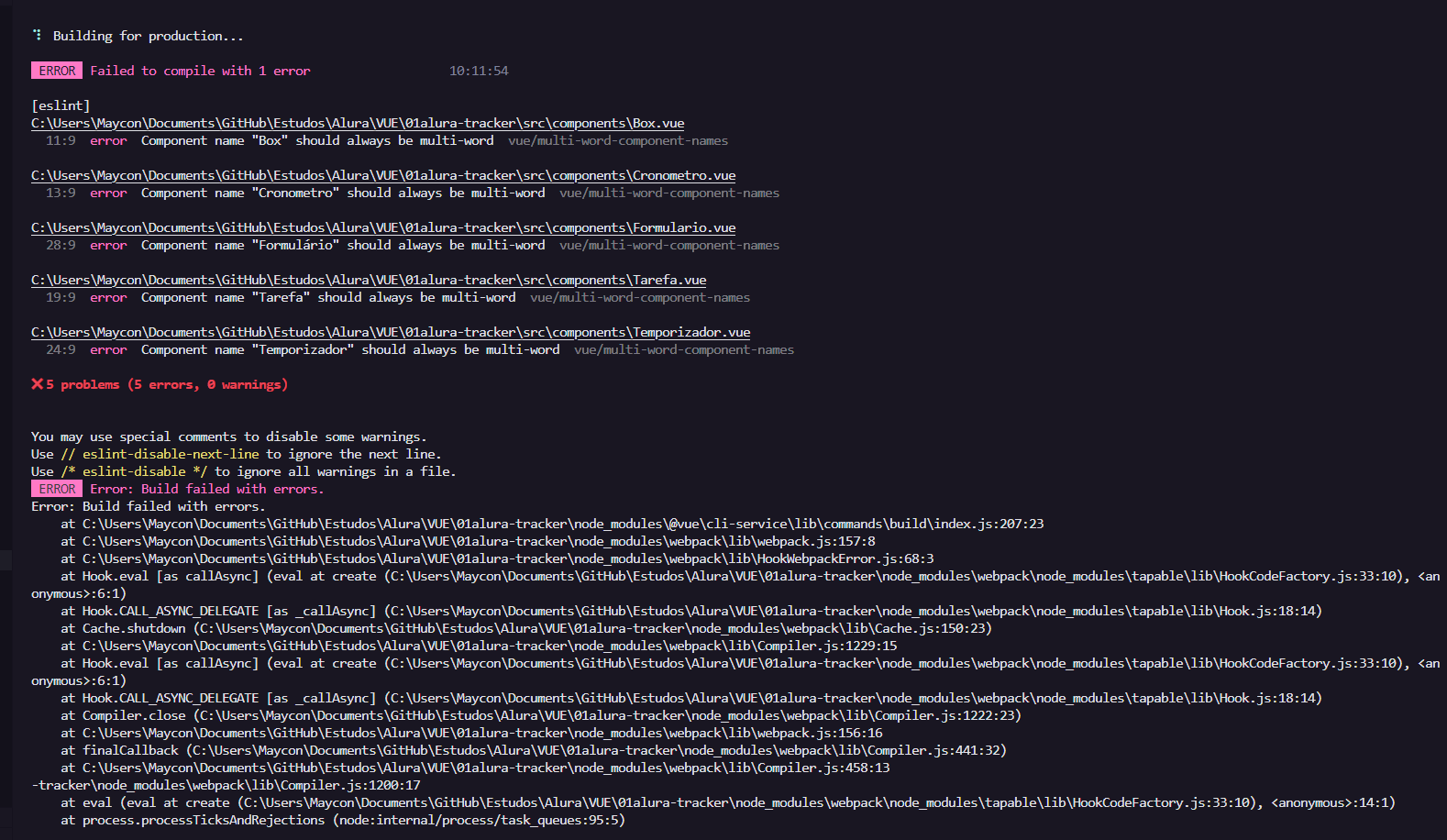Screen dimensions: 1447x840
Task: Click the stack line with 'HookWebpackError.js:68:3'
Action: tap(497, 558)
